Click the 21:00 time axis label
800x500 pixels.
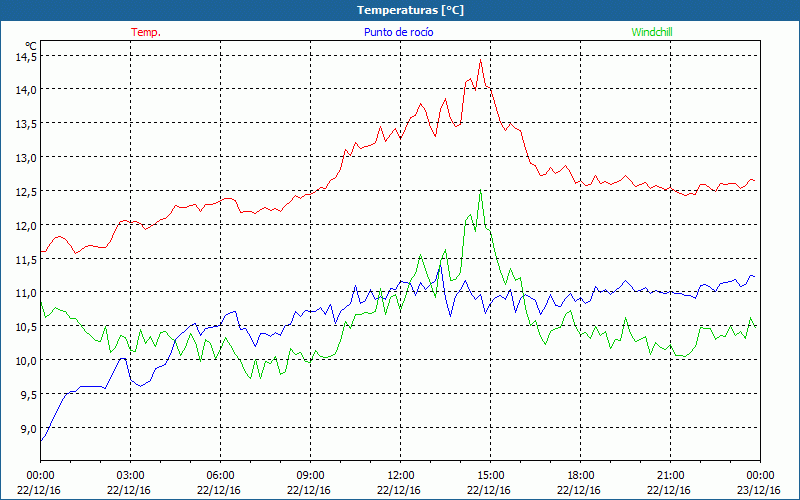(670, 476)
